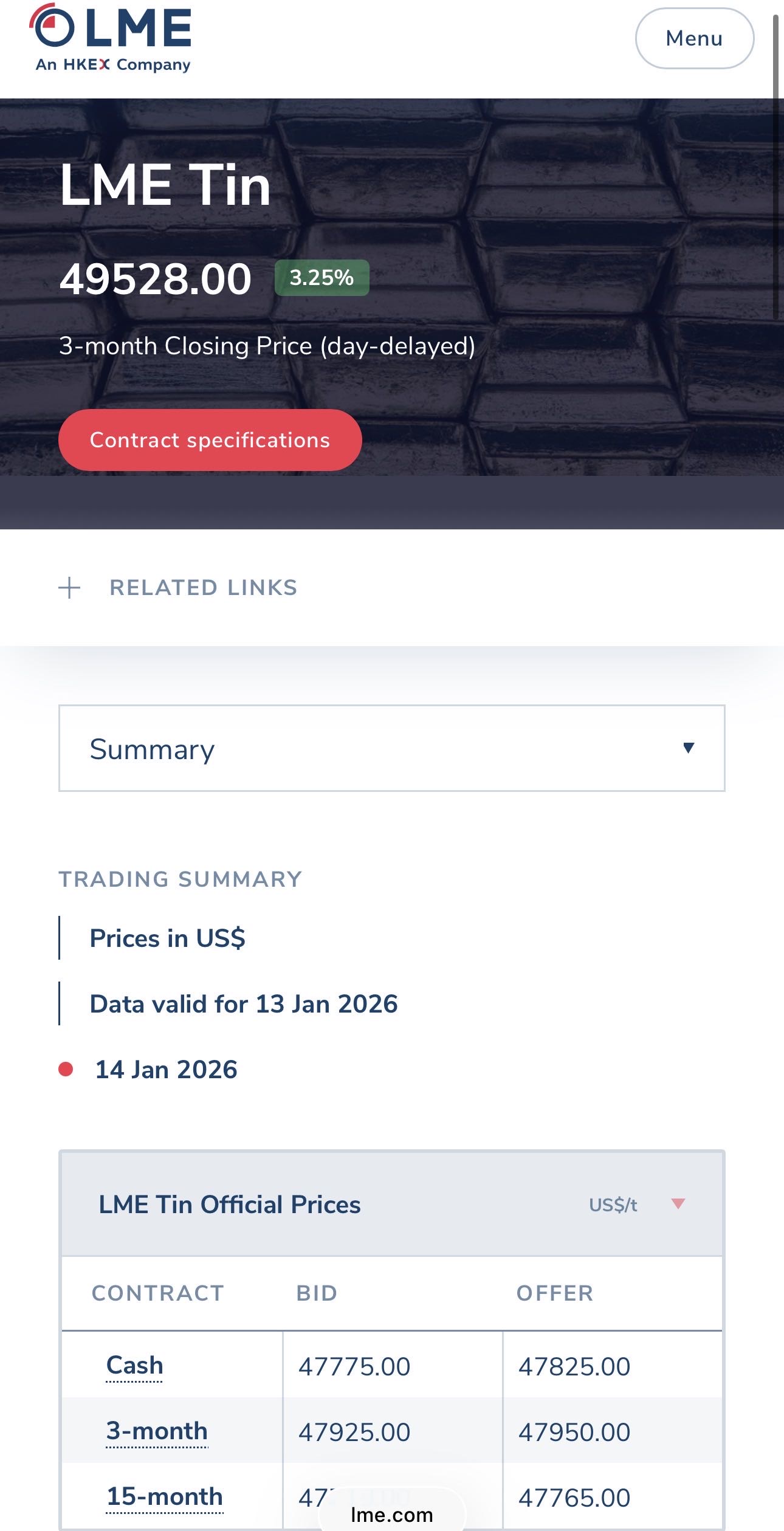Expand Related Links plus icon

coord(69,588)
